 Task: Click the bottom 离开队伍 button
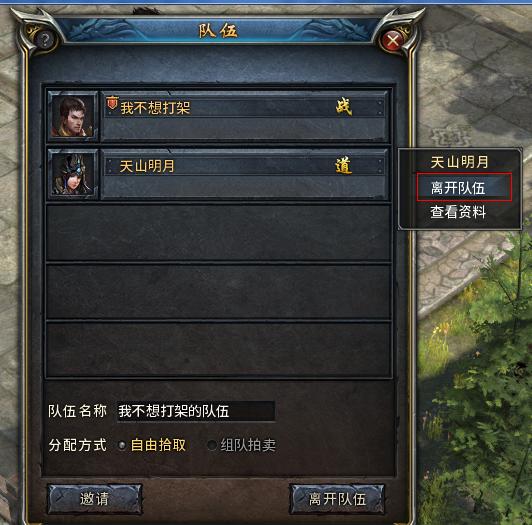(337, 499)
